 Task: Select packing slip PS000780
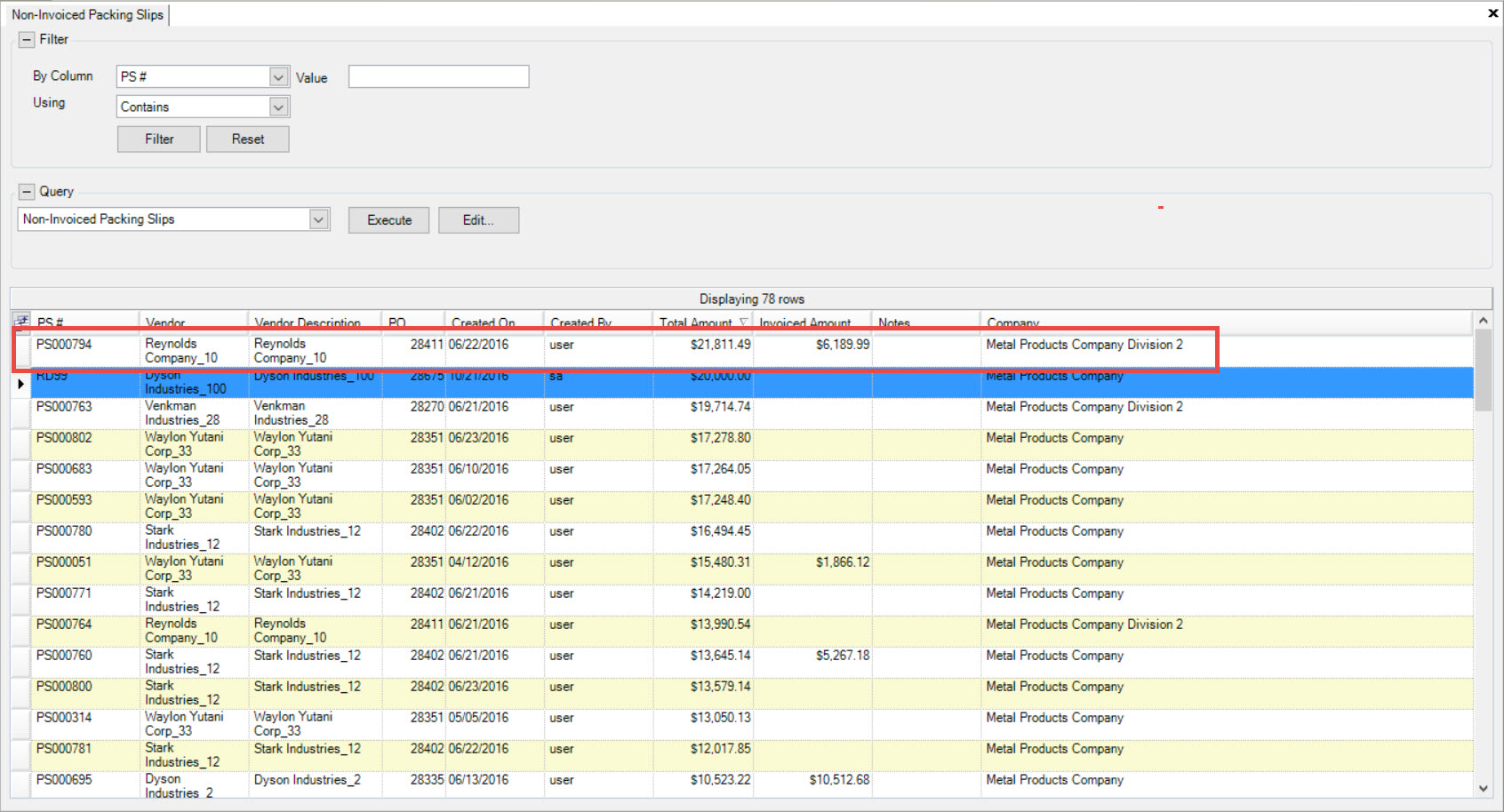click(x=64, y=531)
